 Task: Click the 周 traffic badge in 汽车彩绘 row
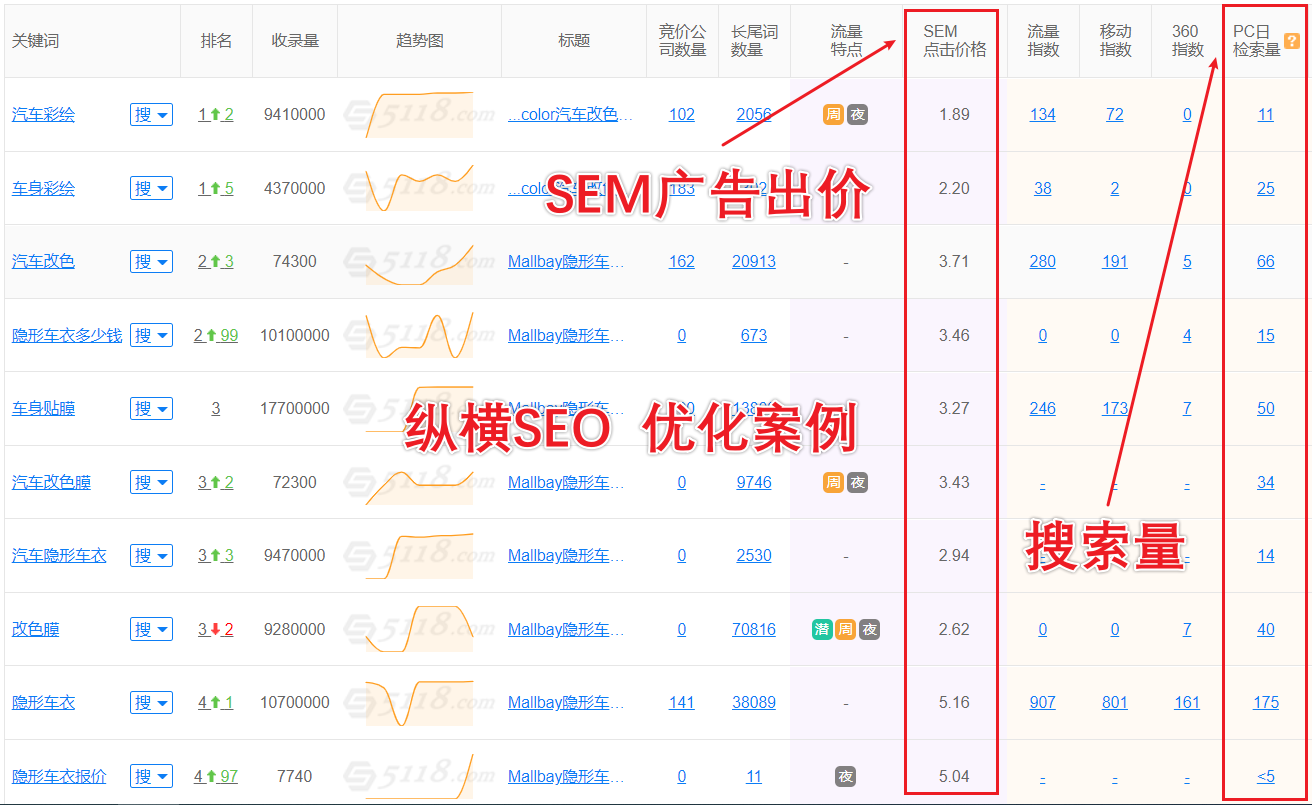(x=833, y=115)
